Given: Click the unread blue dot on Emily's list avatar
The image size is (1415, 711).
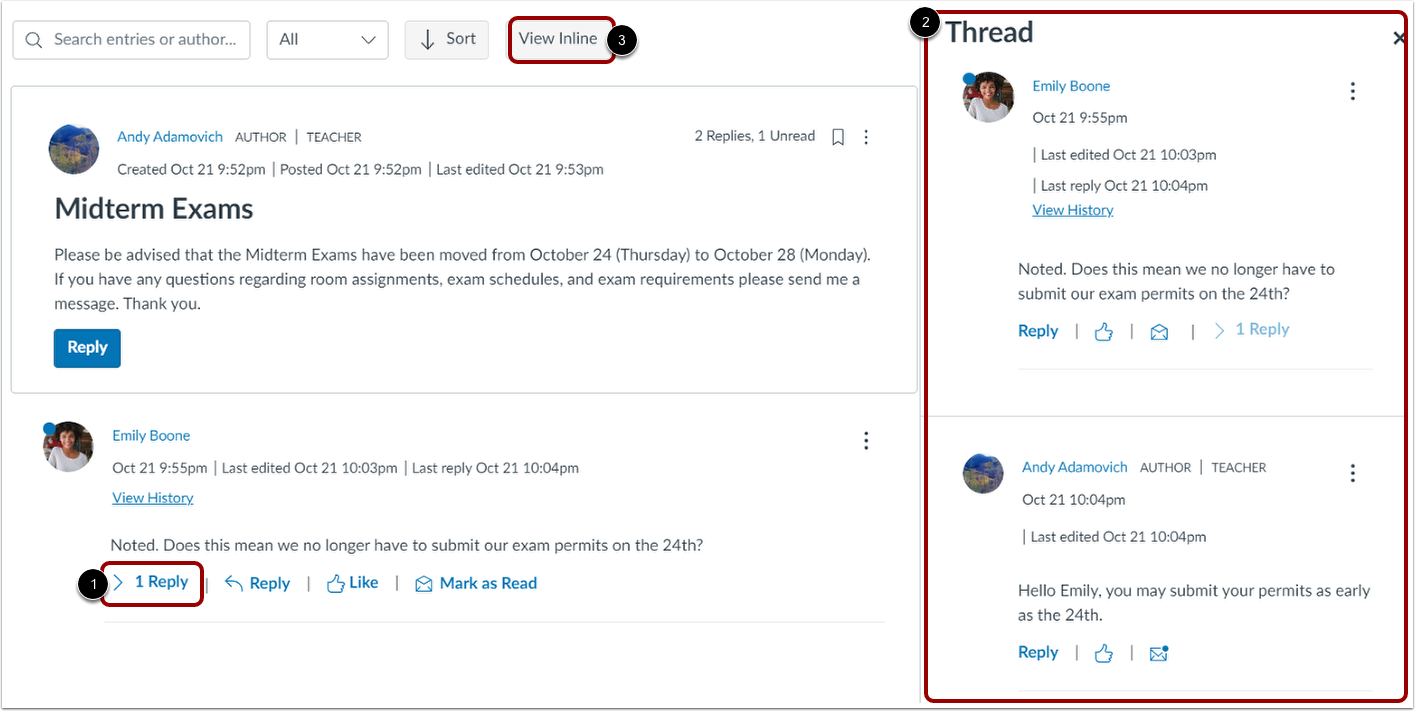Looking at the screenshot, I should 50,428.
